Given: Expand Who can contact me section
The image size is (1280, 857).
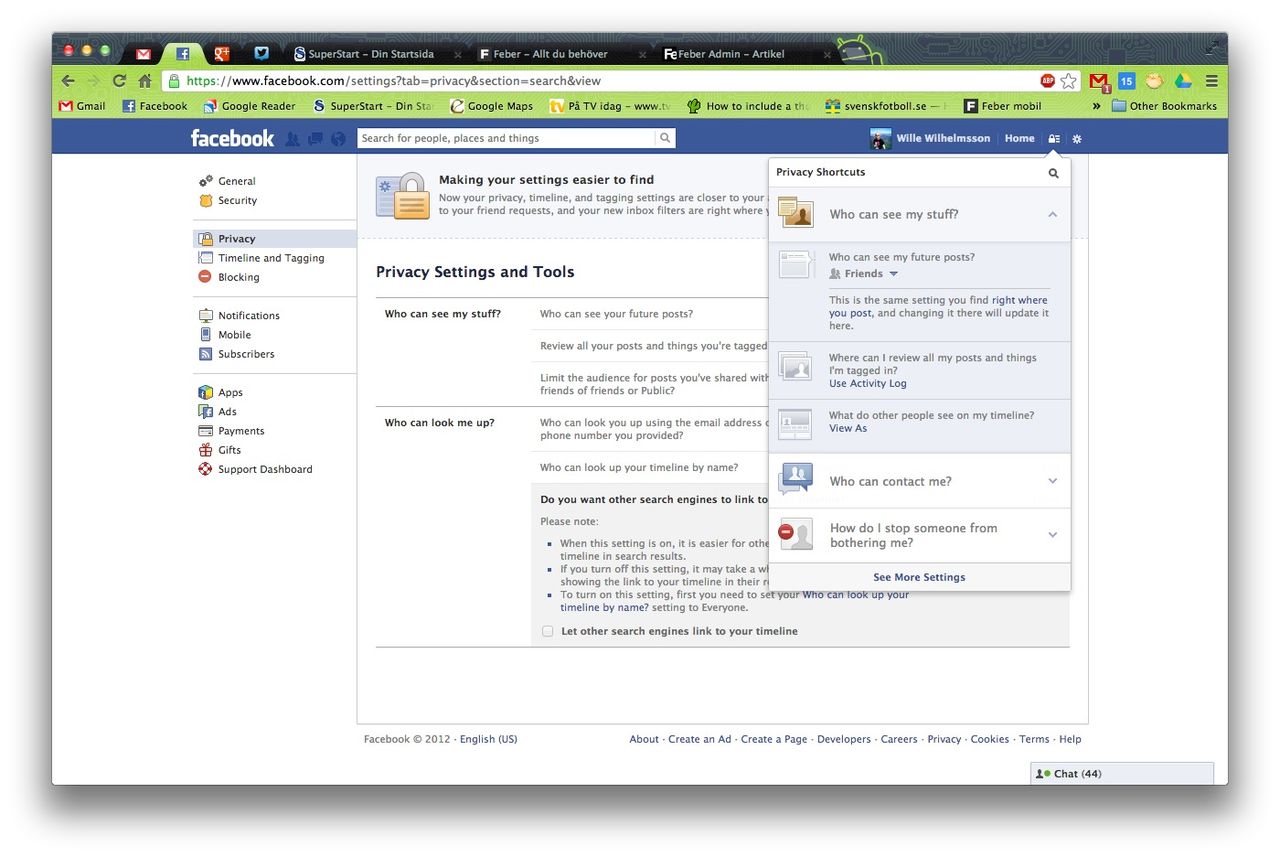Looking at the screenshot, I should [919, 481].
